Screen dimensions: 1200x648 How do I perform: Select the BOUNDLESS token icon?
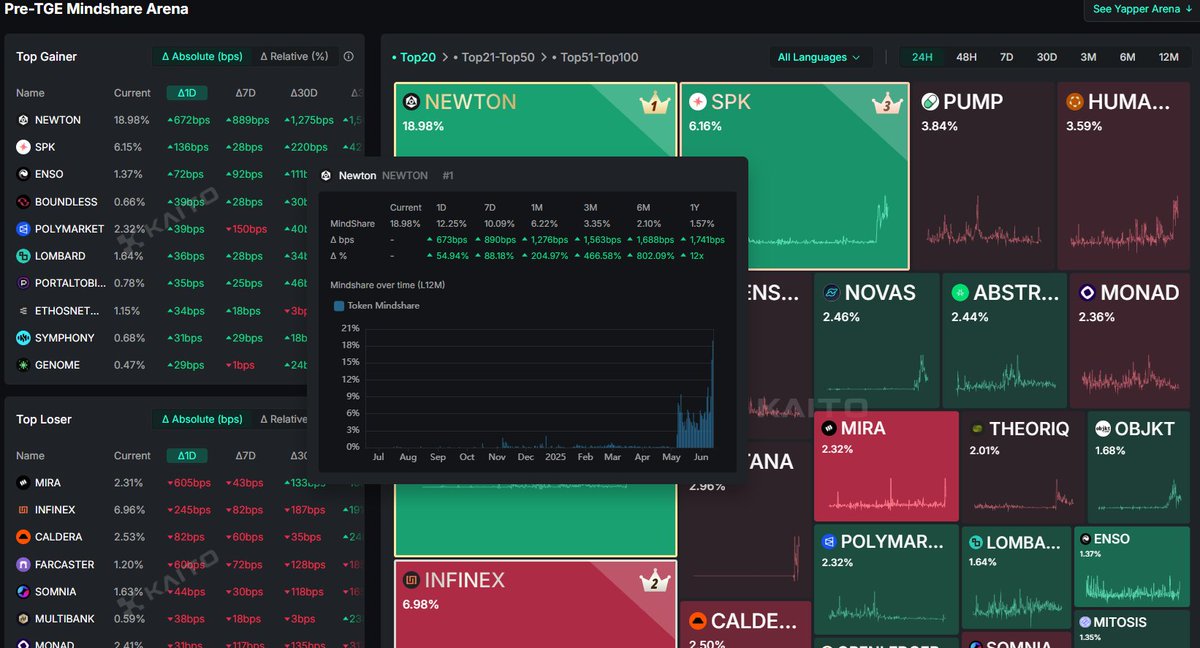[x=23, y=202]
